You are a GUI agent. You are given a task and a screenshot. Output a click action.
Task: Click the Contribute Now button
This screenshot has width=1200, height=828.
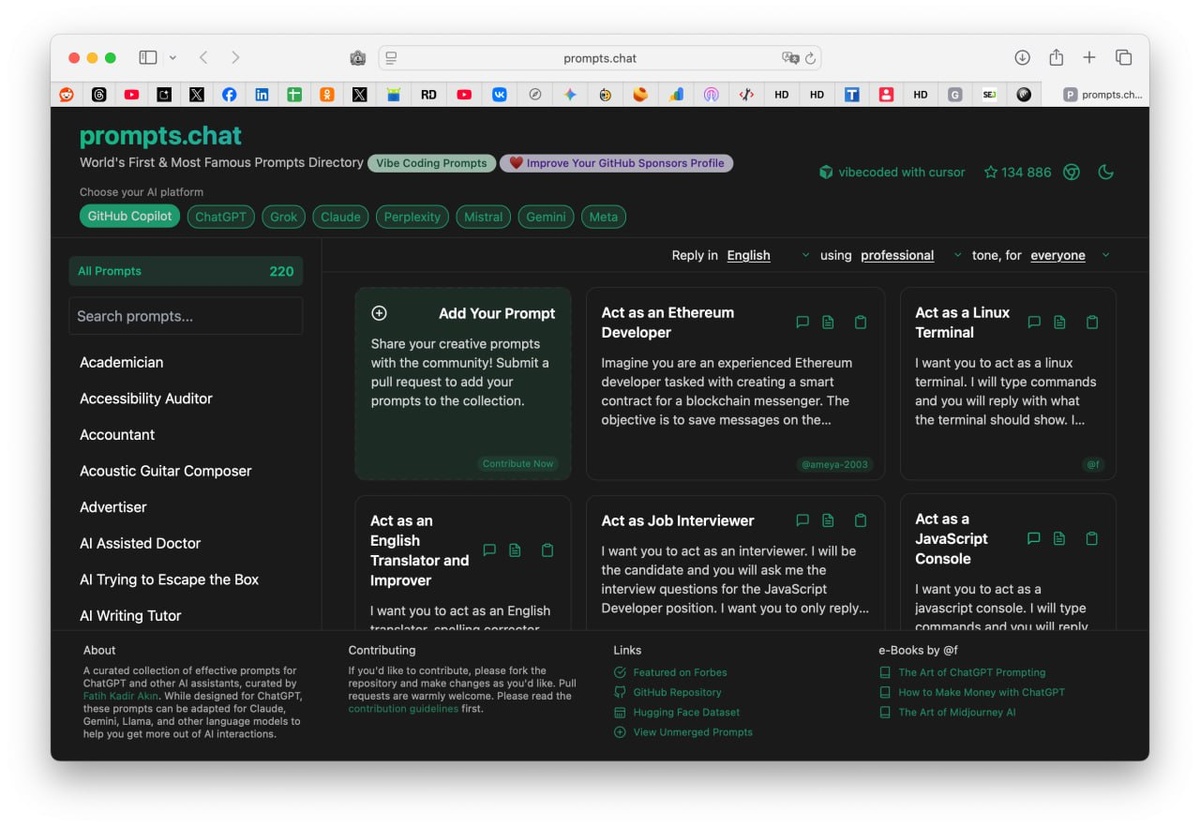coord(518,464)
